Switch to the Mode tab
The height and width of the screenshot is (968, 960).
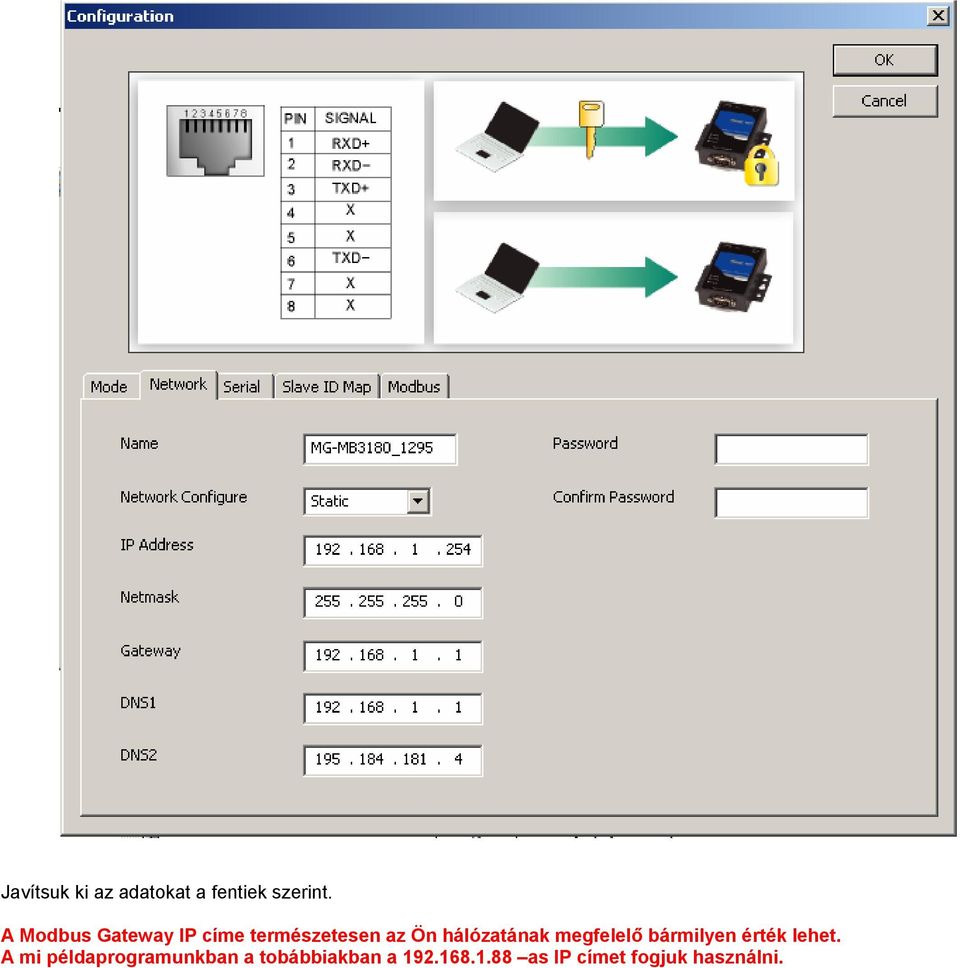click(x=109, y=386)
